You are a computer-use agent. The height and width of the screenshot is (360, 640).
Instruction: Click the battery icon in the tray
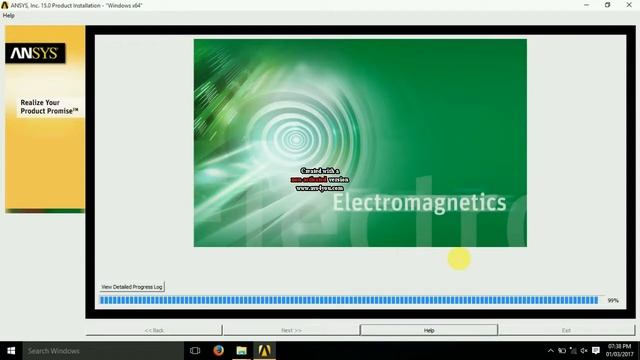pyautogui.click(x=562, y=351)
